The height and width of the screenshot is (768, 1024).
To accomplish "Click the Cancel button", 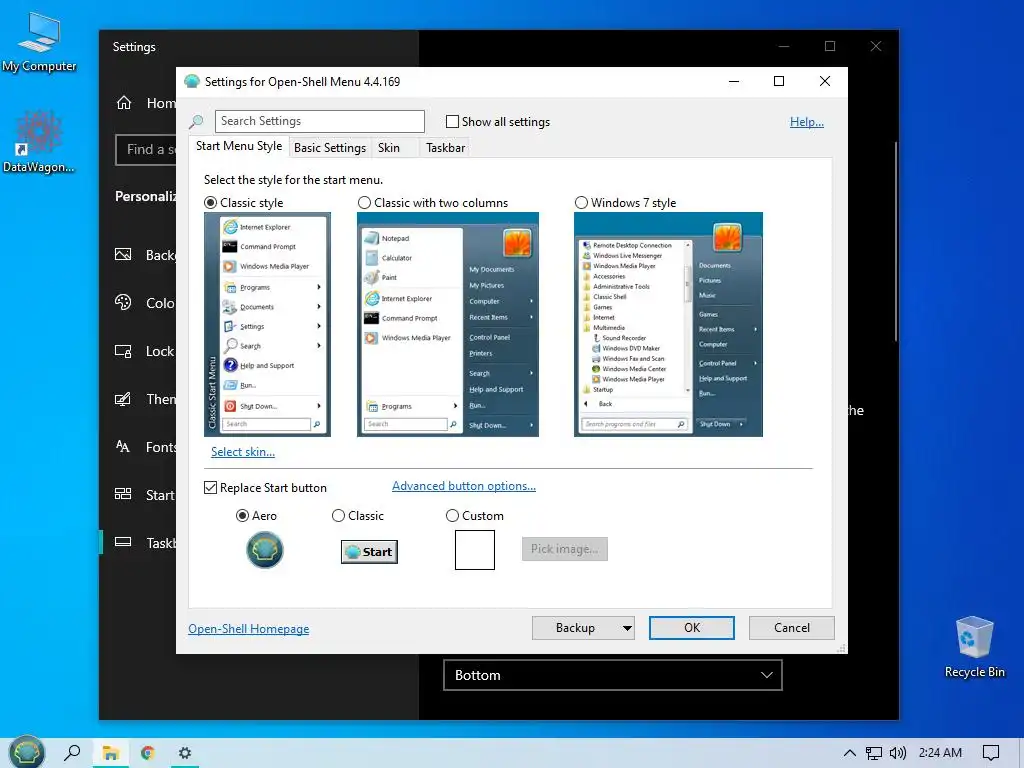I will point(792,628).
